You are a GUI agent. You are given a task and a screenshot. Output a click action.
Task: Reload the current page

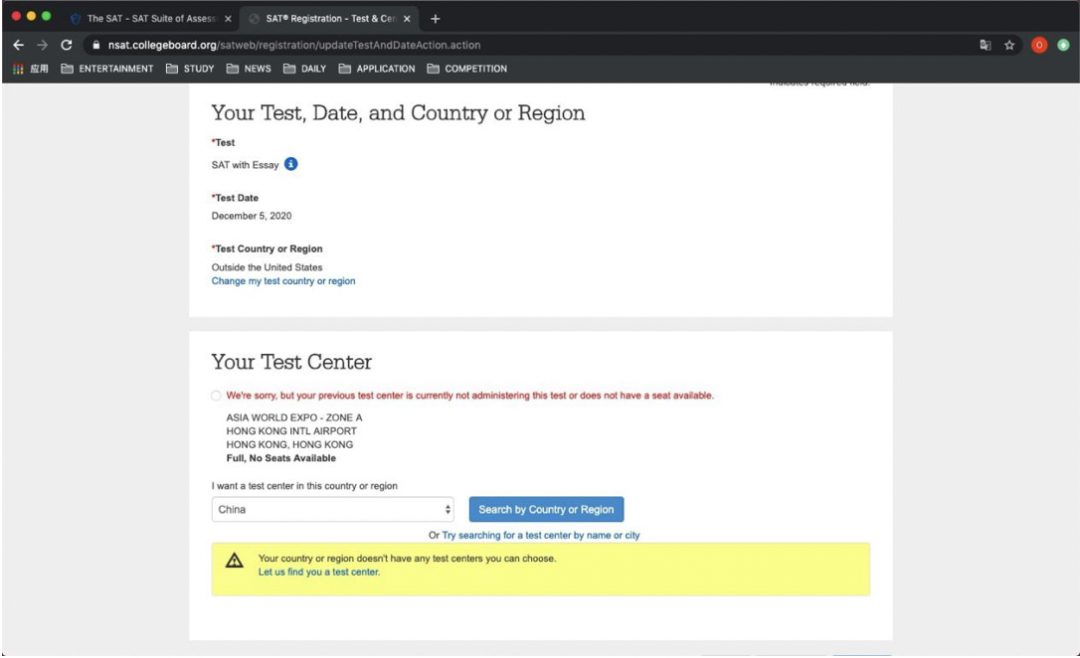(66, 45)
